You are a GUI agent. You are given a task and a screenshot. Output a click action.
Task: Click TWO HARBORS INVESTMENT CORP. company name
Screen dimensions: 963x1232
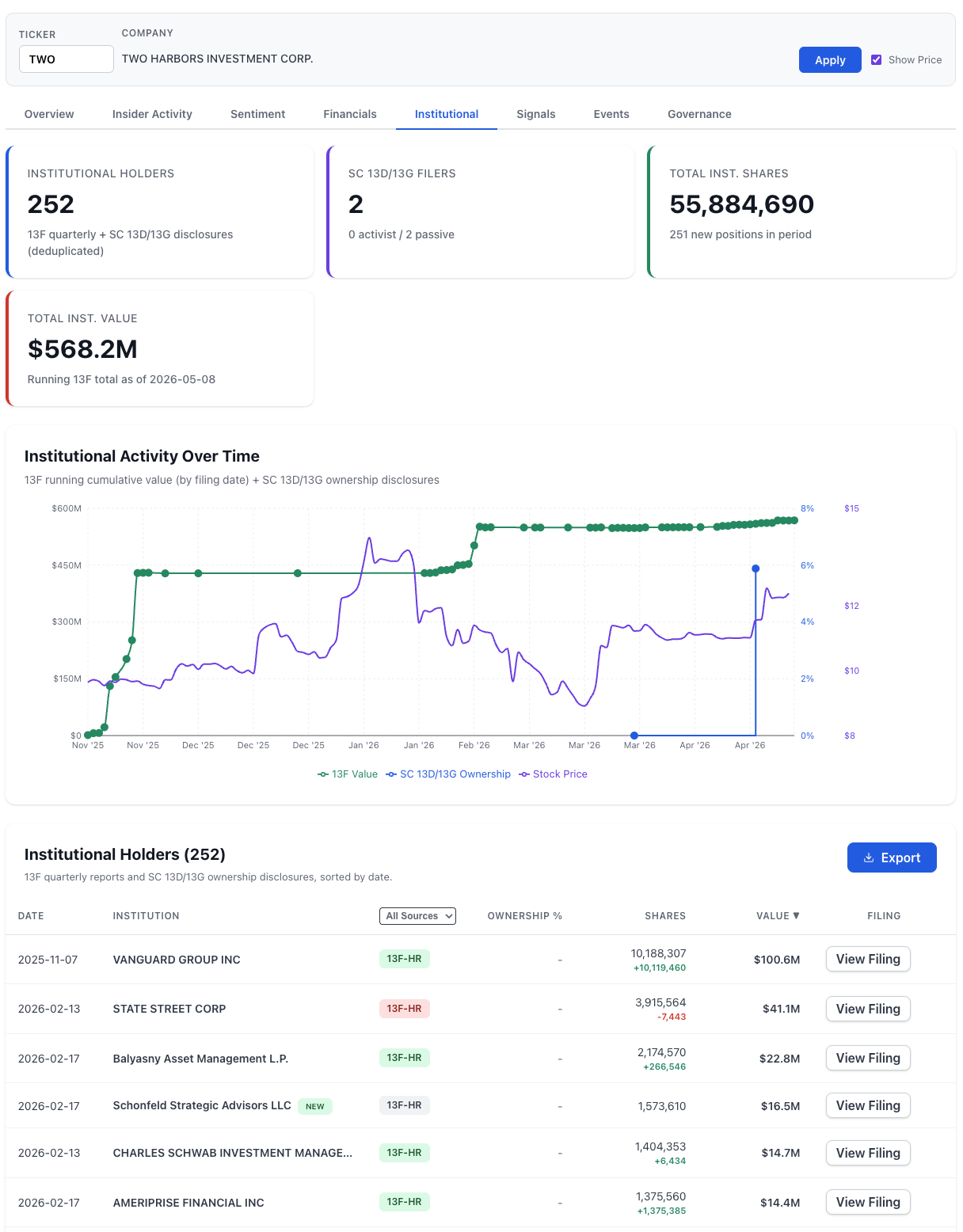pos(217,59)
